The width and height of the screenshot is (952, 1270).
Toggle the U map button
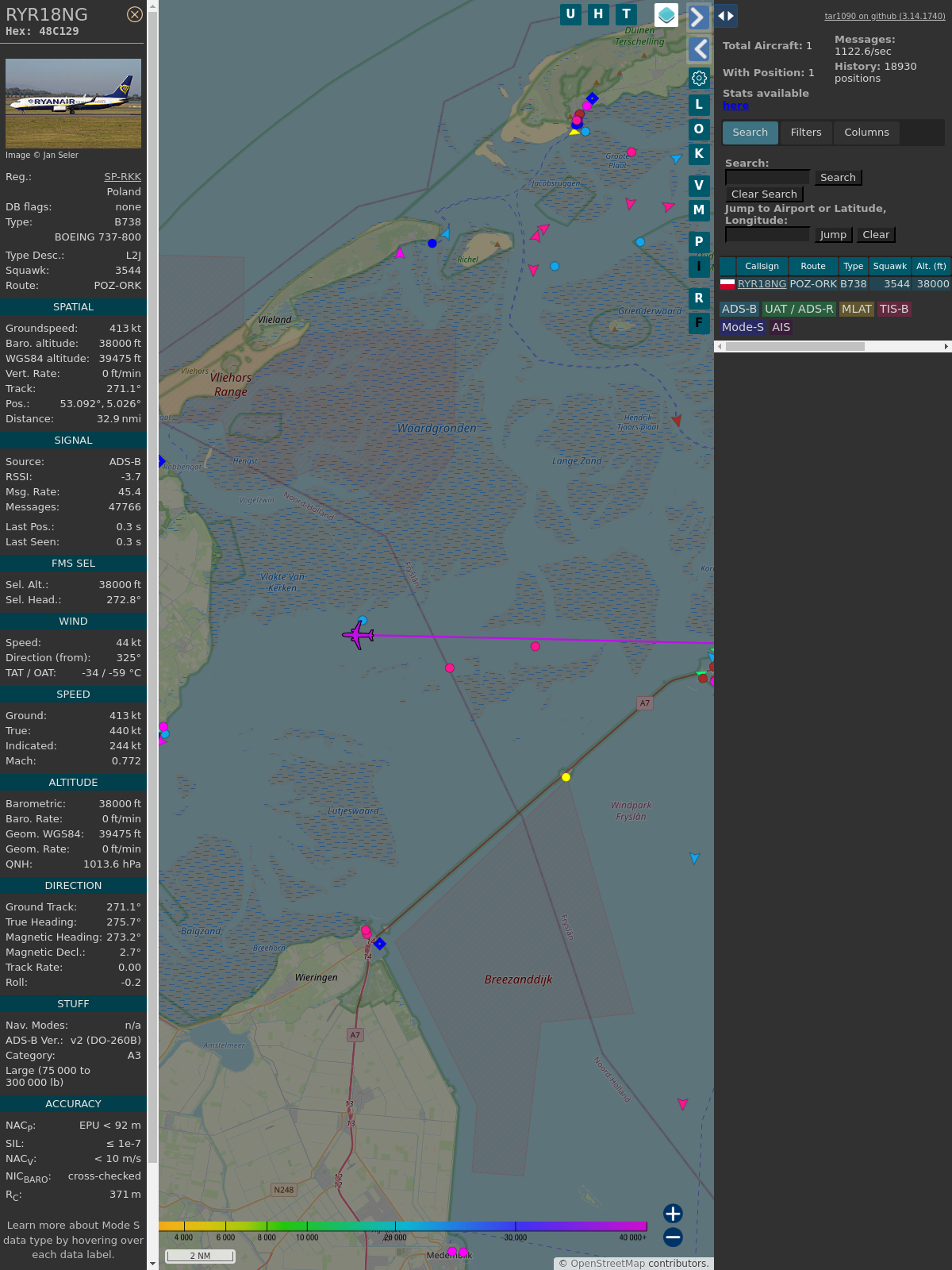(570, 14)
